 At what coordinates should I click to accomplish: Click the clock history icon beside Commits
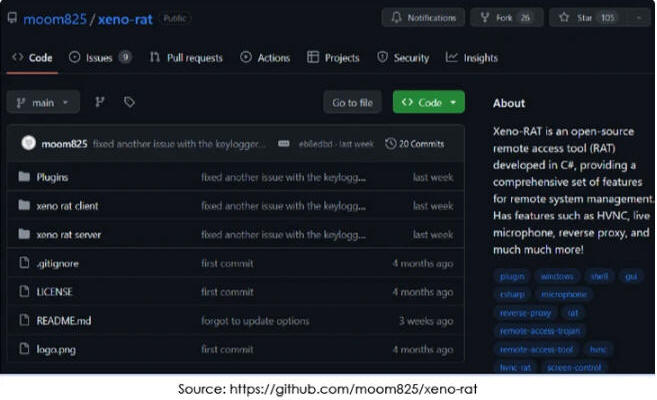pos(391,144)
